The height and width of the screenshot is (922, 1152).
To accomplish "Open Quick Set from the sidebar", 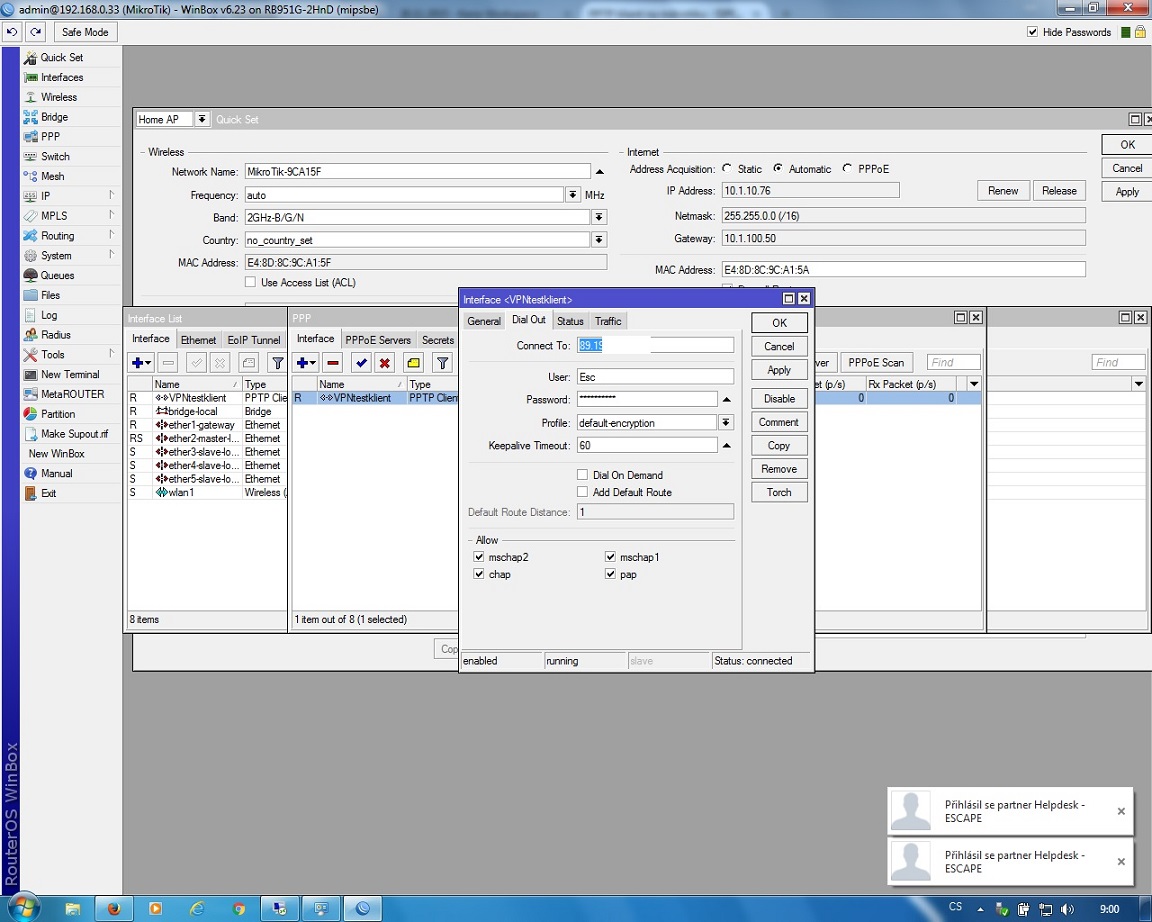I will pos(62,57).
